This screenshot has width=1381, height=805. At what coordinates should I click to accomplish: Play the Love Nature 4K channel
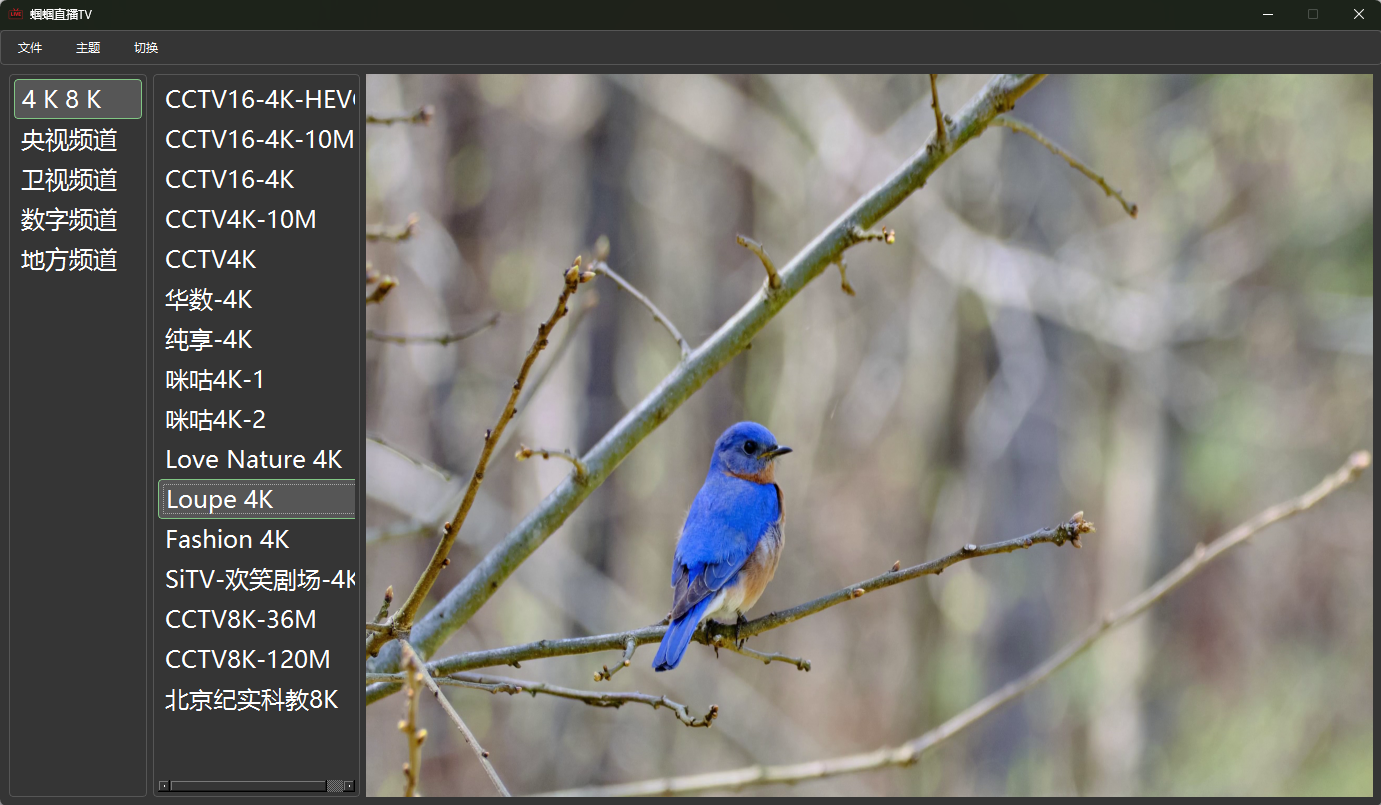tap(254, 460)
